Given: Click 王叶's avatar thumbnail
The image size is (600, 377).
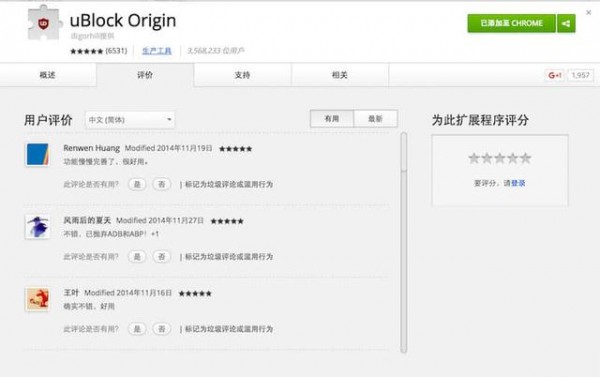Looking at the screenshot, I should click(38, 299).
